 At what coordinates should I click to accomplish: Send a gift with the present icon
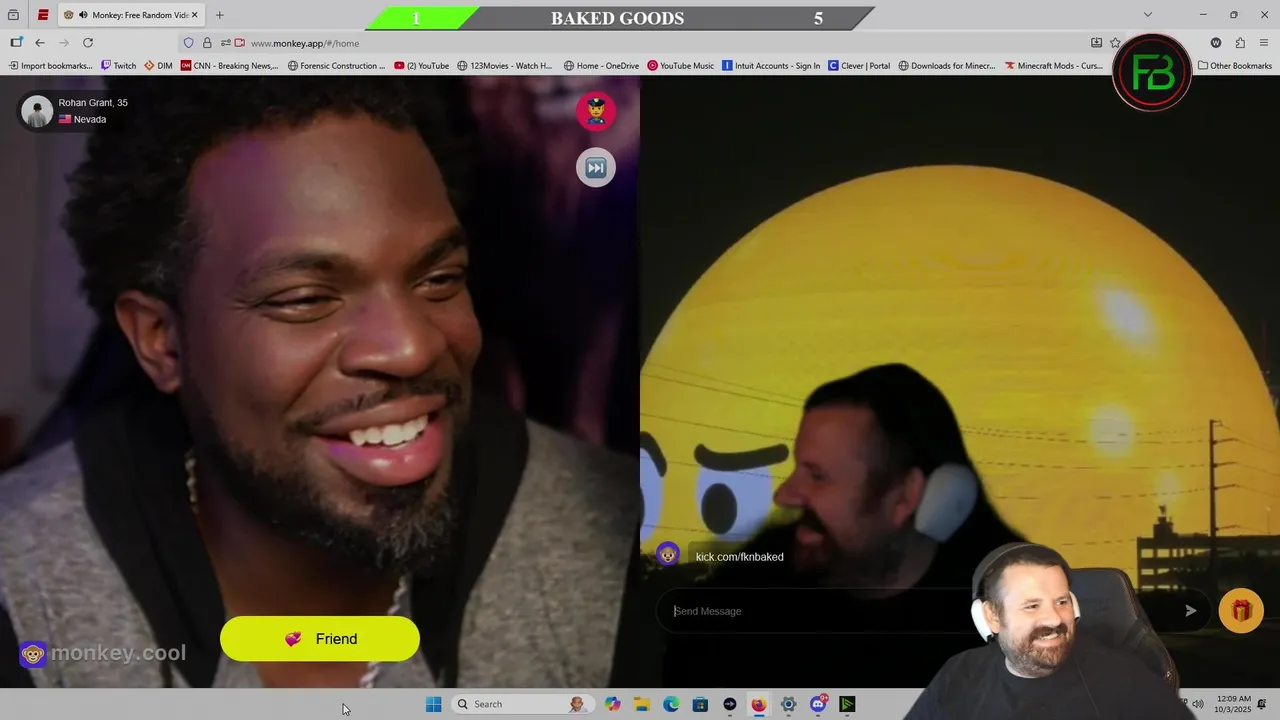(1241, 611)
